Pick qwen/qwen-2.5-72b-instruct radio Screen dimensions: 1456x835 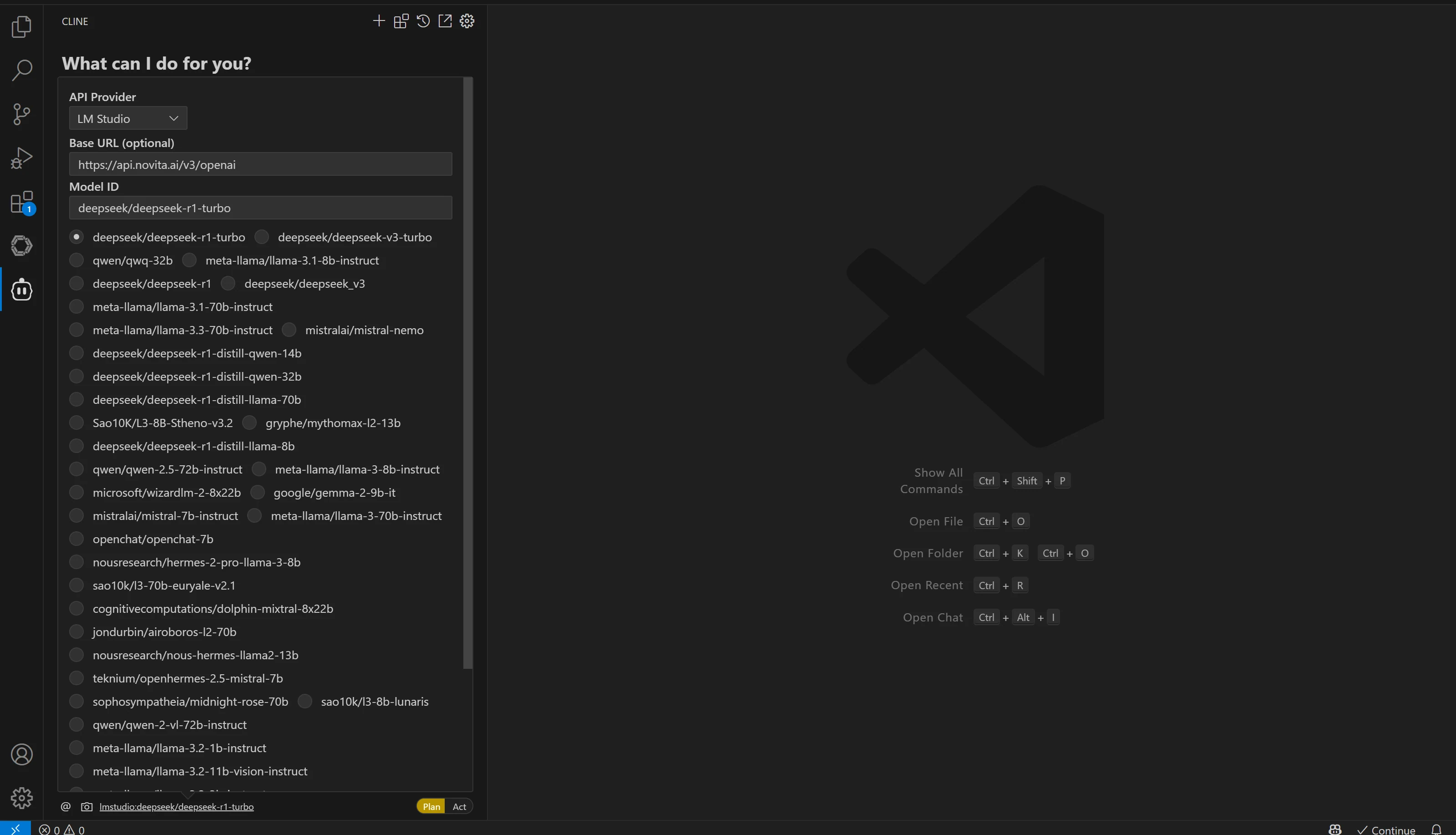click(76, 469)
